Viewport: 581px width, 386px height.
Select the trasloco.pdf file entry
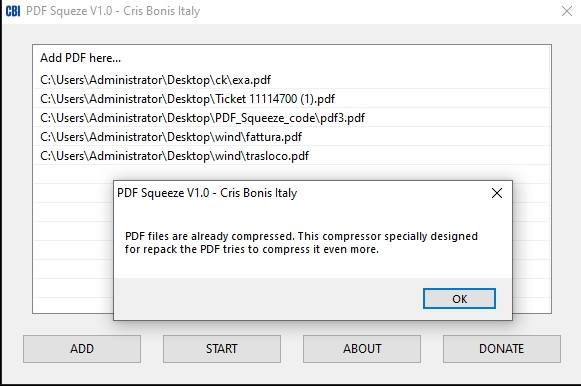(x=291, y=156)
